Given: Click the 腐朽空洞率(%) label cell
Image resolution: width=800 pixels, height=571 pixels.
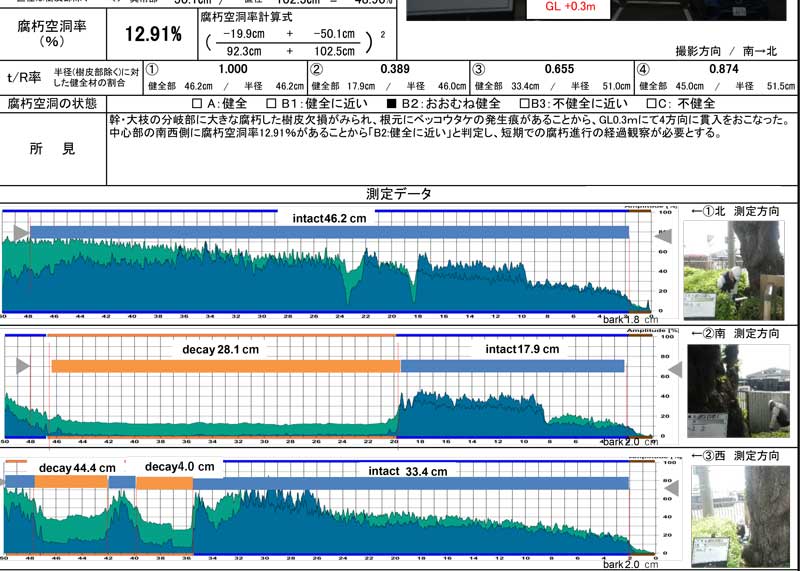Looking at the screenshot, I should click(52, 34).
